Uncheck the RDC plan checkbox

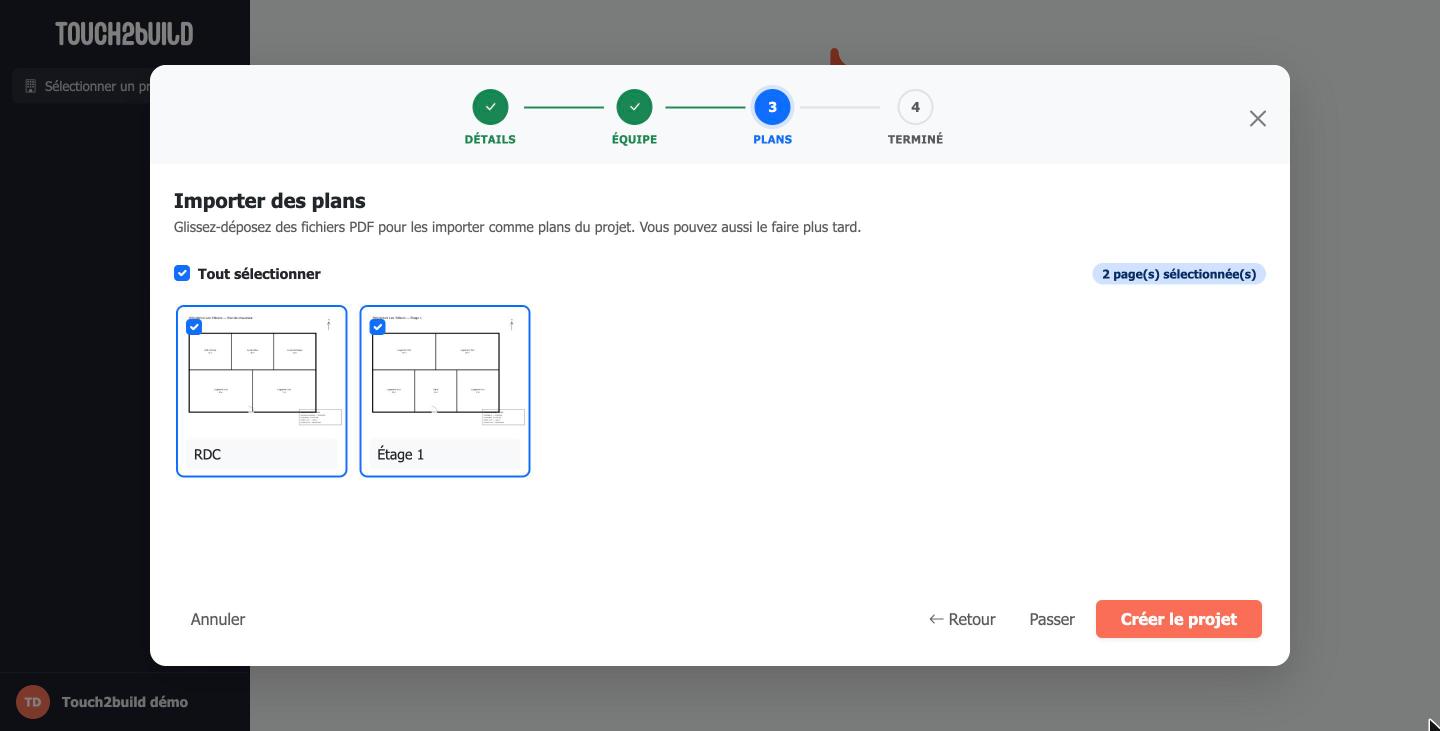[x=194, y=326]
